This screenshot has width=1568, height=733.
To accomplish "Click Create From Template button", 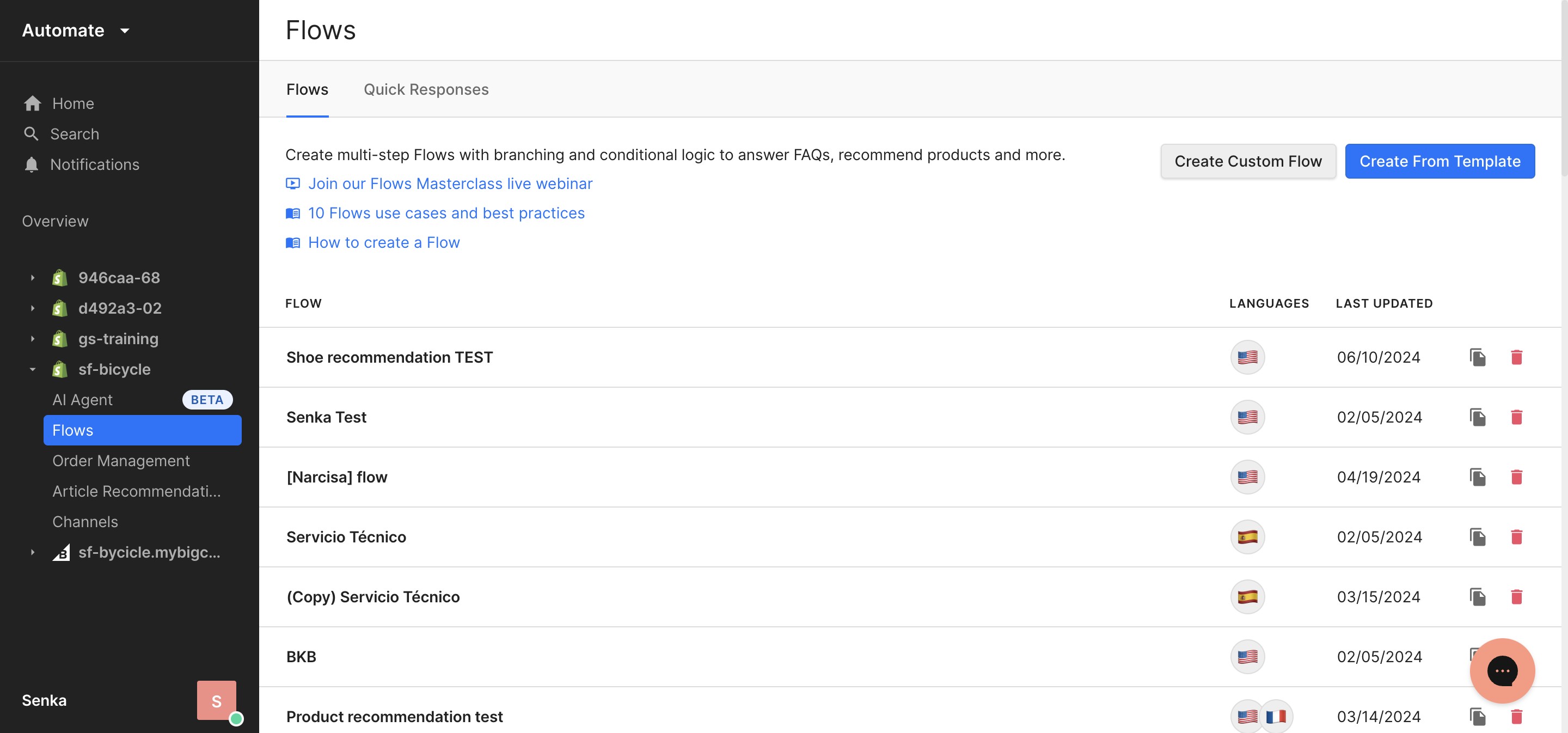I will [1440, 161].
